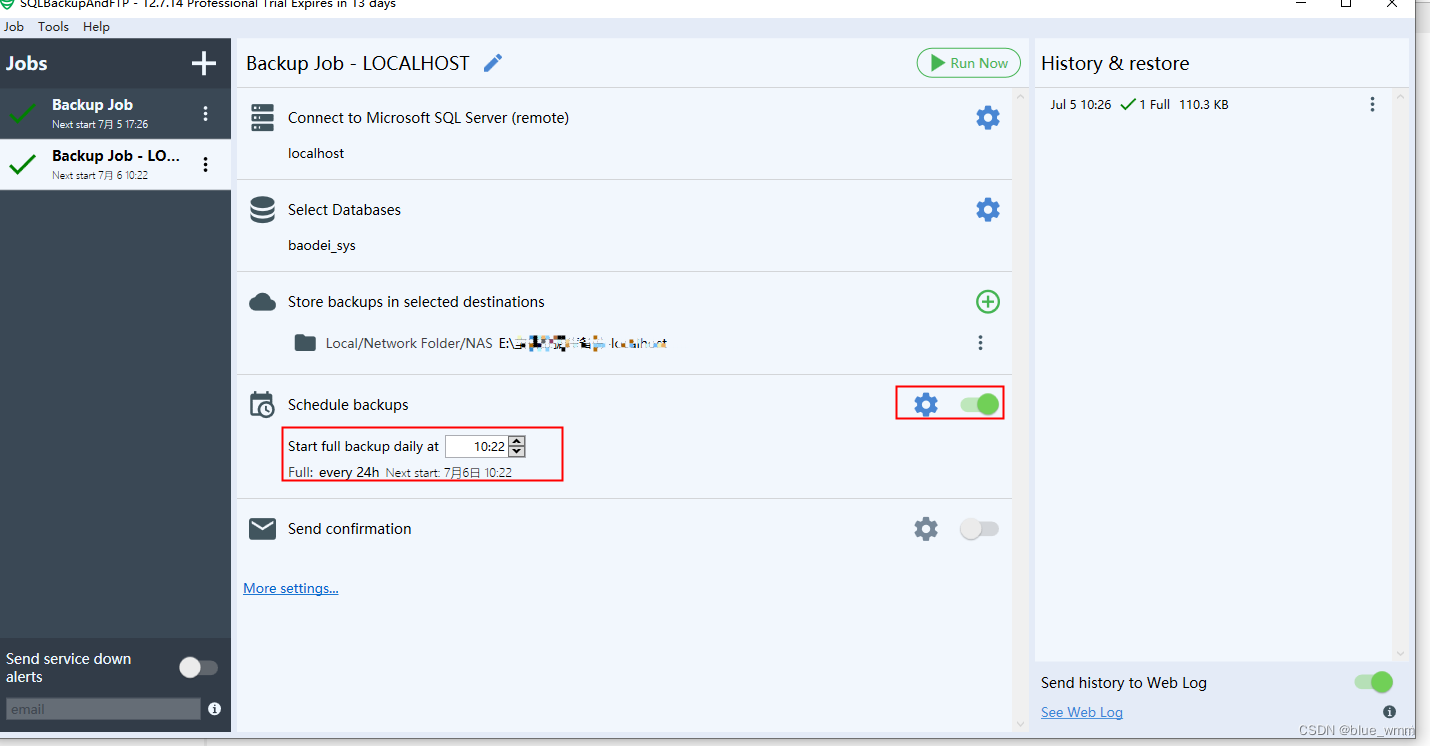Open SQL Server connection settings gear

988,118
